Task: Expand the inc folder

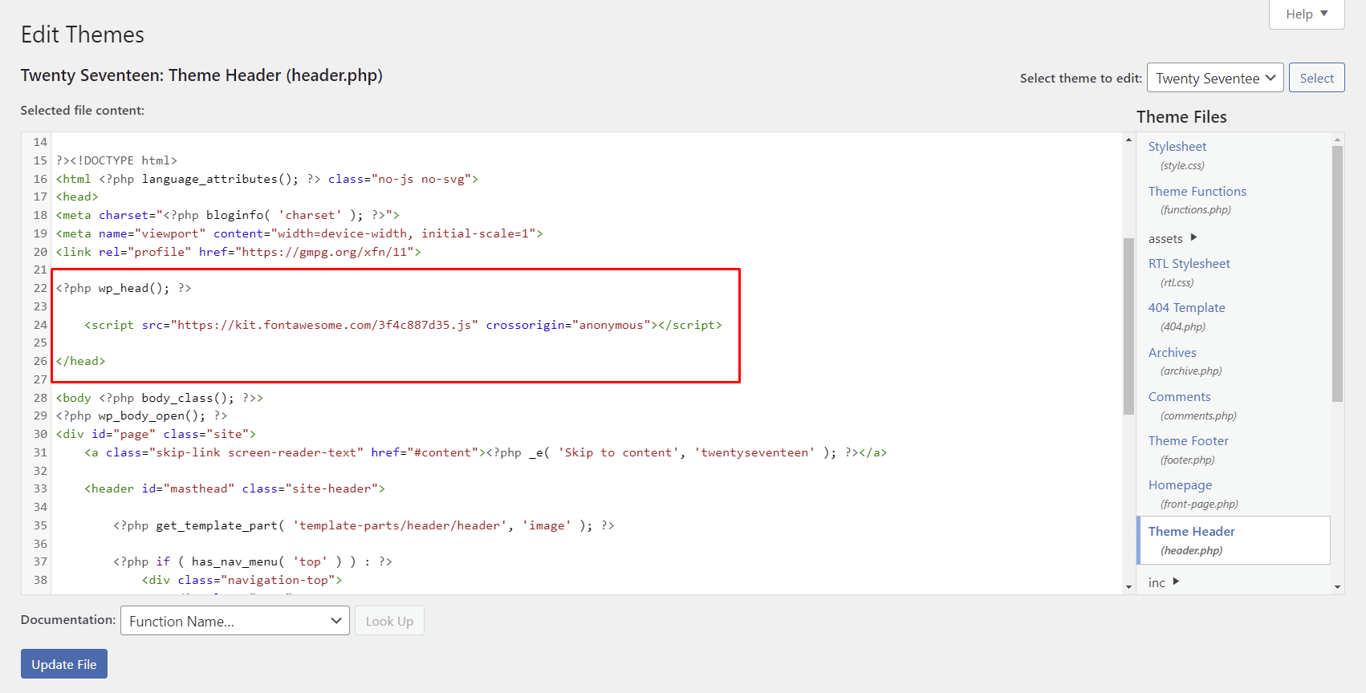Action: click(1157, 582)
